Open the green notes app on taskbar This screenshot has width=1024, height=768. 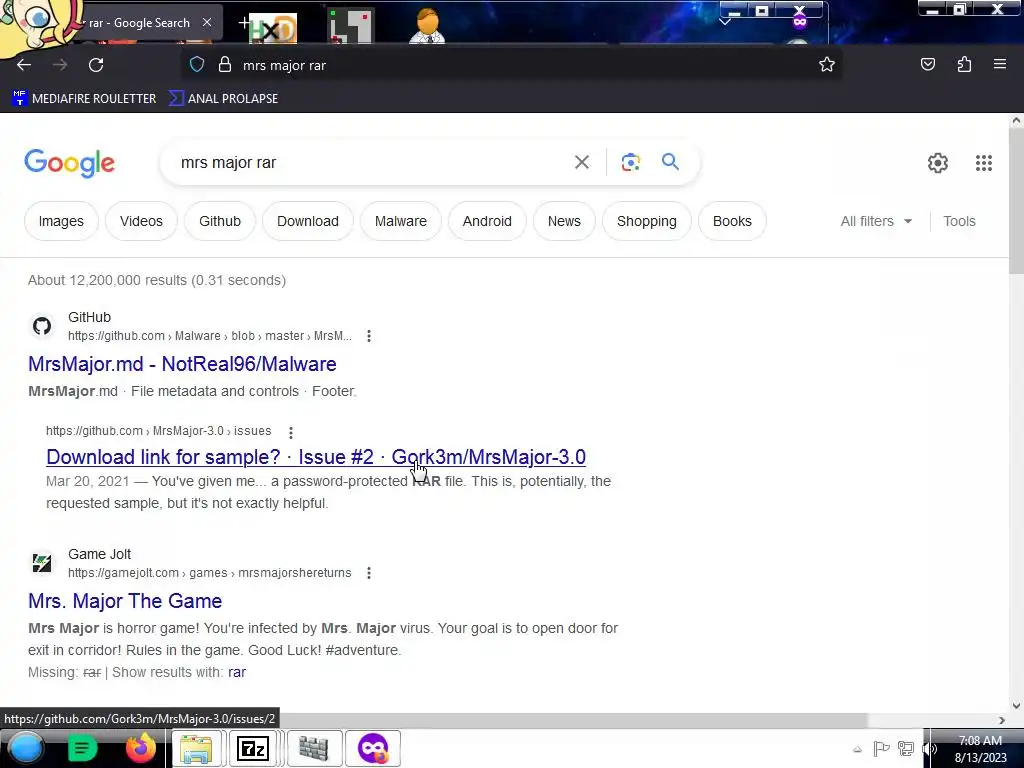(x=82, y=748)
